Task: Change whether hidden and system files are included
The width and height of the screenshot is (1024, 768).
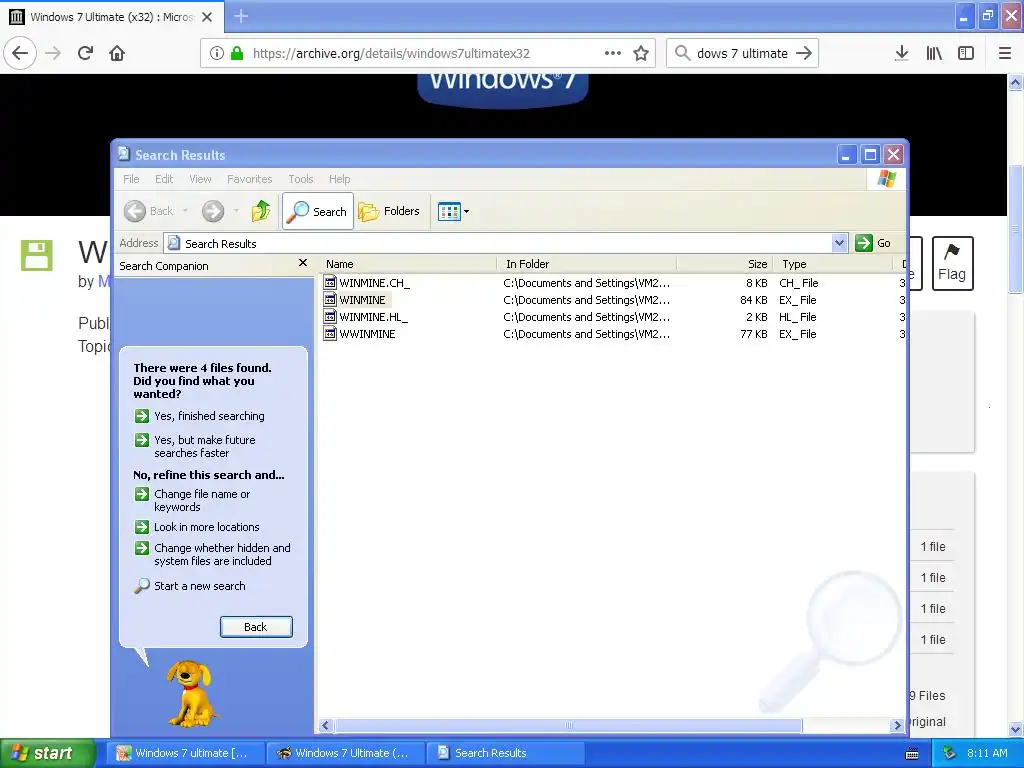Action: point(212,554)
